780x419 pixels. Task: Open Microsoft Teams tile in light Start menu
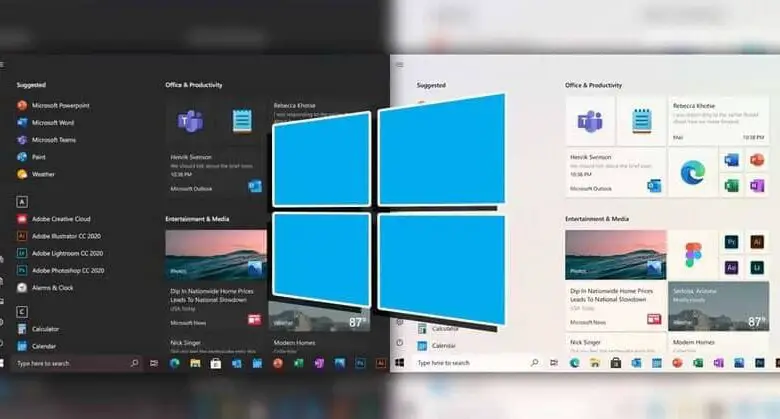(x=590, y=121)
